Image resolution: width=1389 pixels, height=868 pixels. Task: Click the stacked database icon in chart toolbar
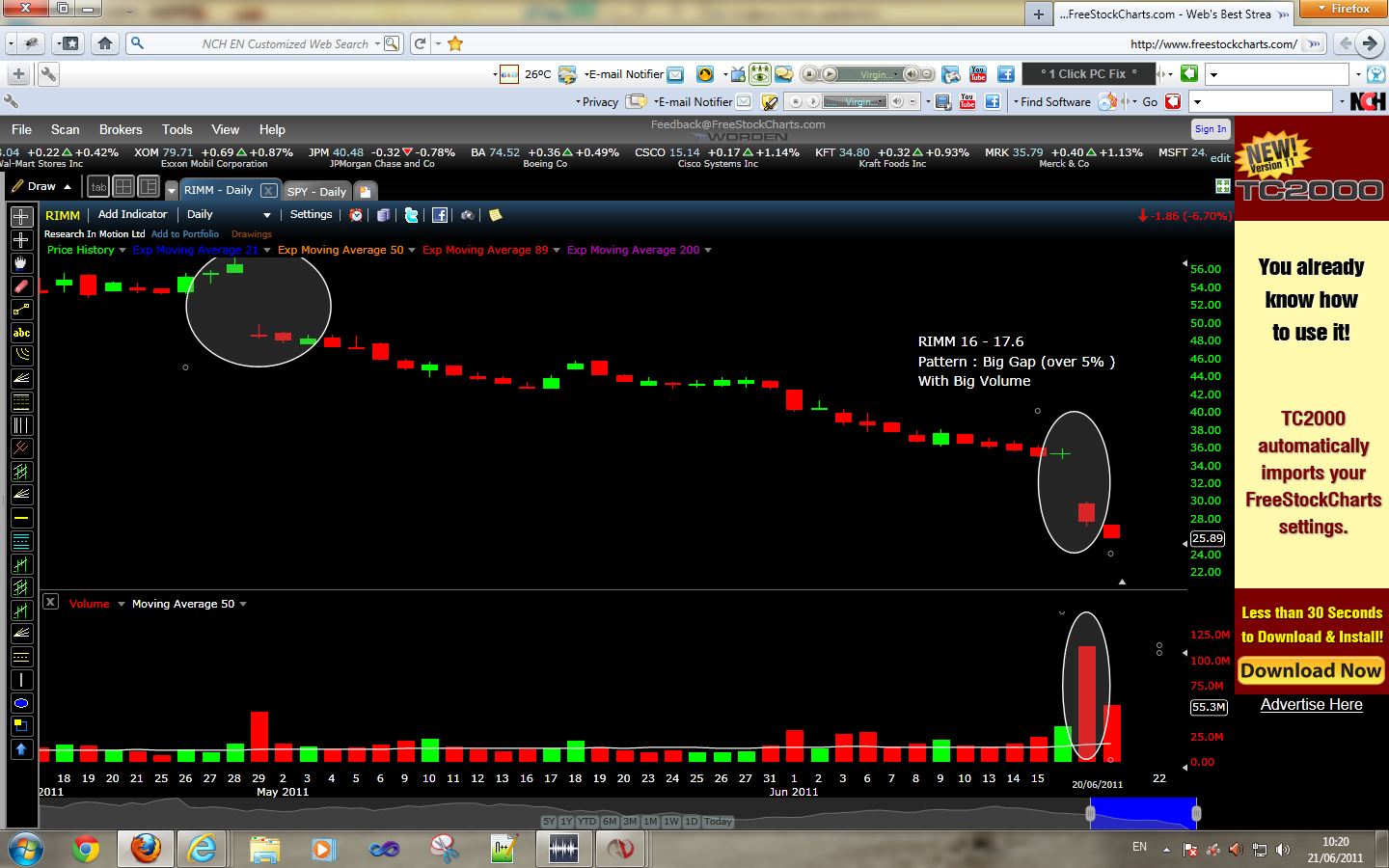click(x=384, y=215)
